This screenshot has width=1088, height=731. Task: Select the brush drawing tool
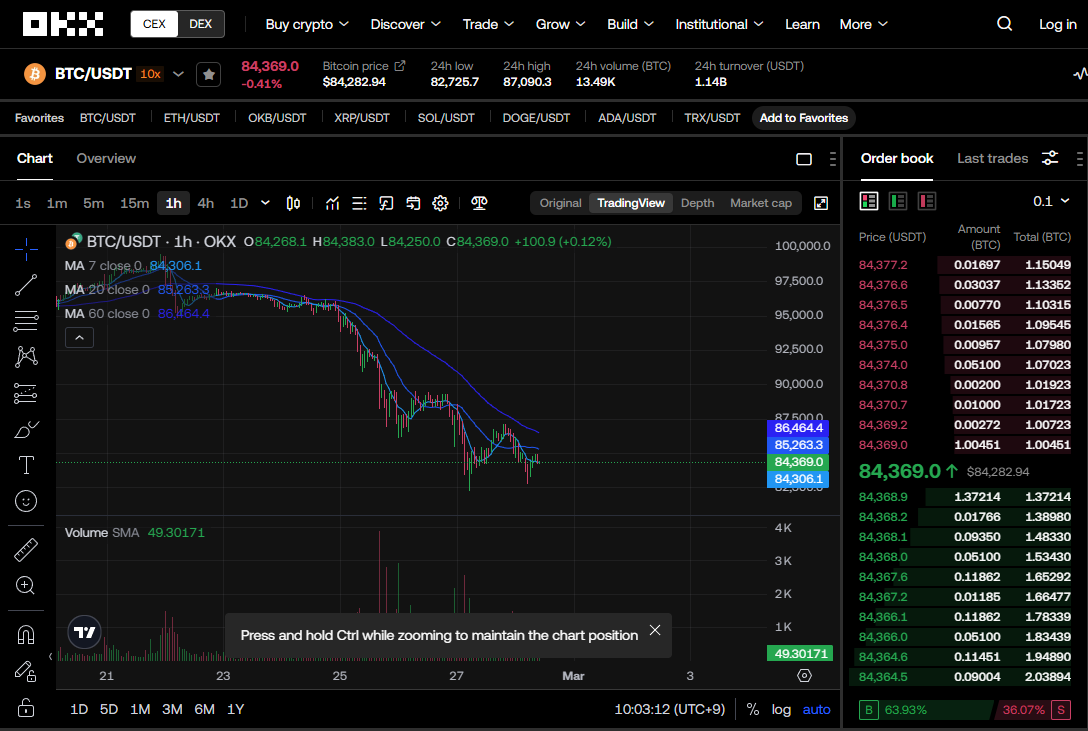26,429
